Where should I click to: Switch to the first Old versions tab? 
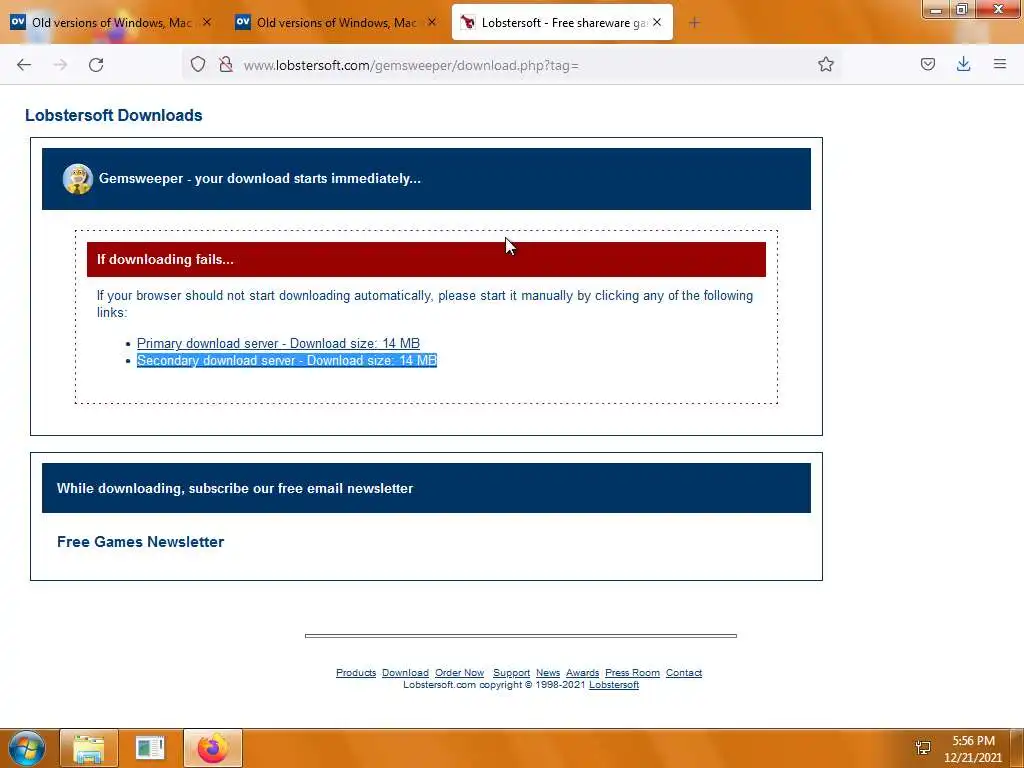pyautogui.click(x=111, y=22)
